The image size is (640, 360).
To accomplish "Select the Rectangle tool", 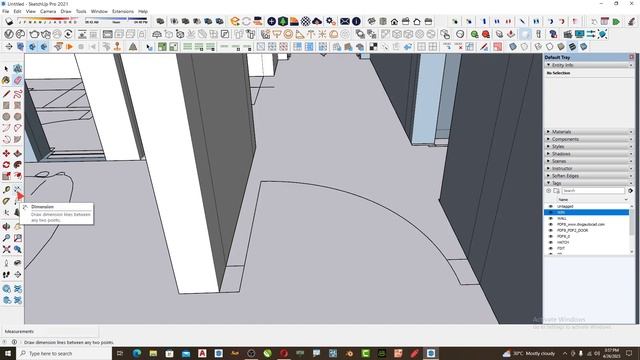I will (6, 105).
